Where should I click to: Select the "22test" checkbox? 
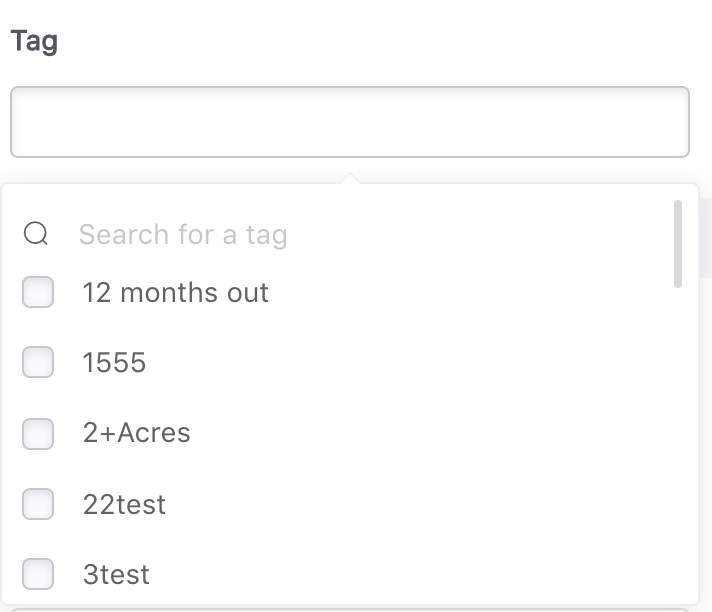(38, 504)
